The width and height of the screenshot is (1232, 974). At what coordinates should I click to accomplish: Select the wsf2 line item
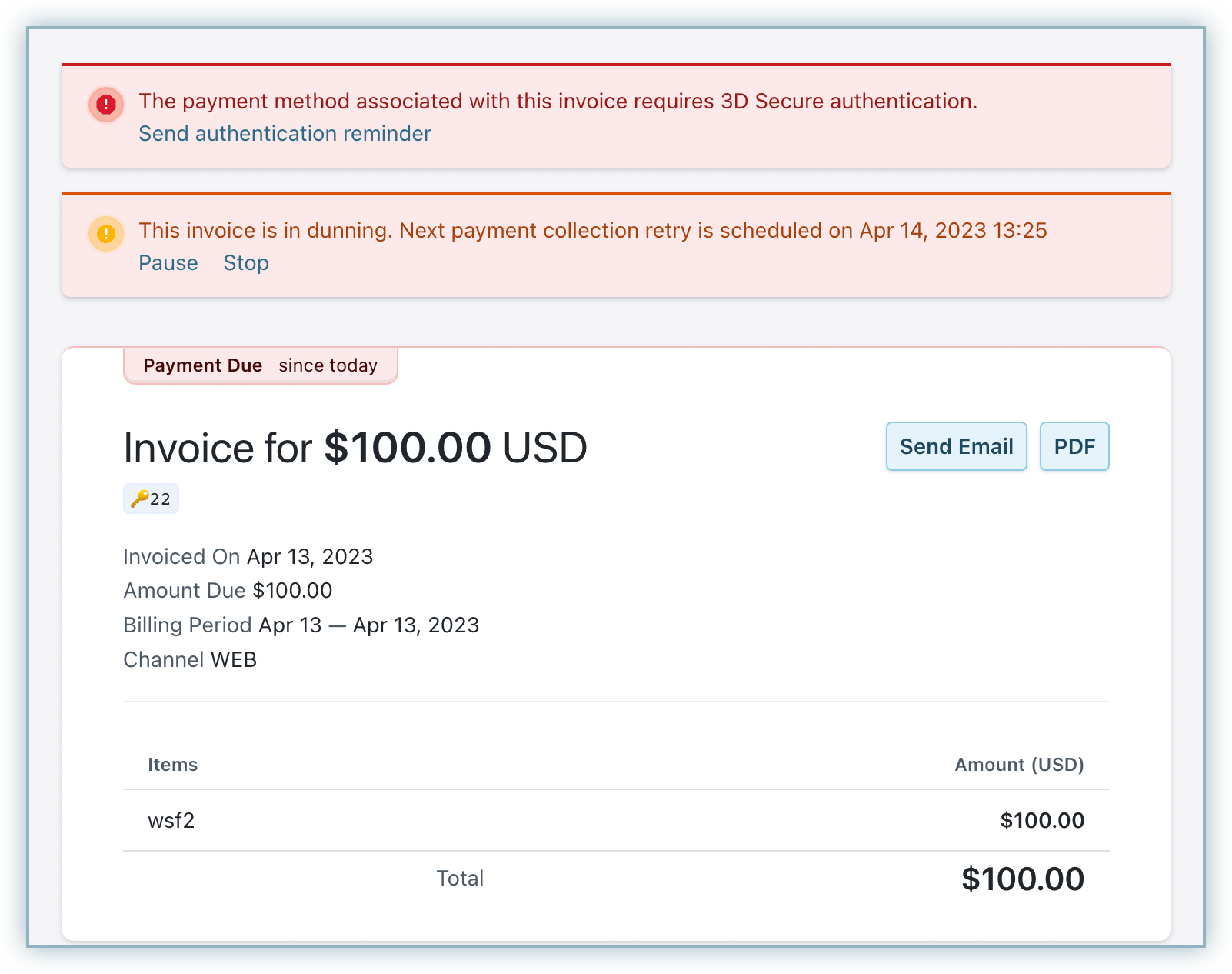(x=171, y=821)
